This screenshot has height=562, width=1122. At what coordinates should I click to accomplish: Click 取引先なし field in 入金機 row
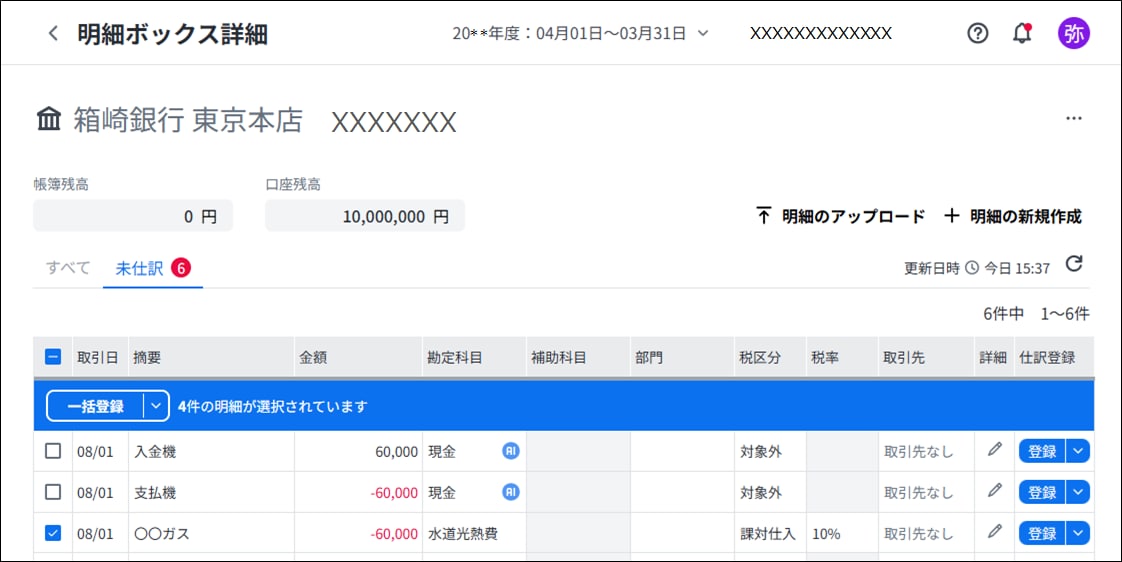tap(926, 451)
